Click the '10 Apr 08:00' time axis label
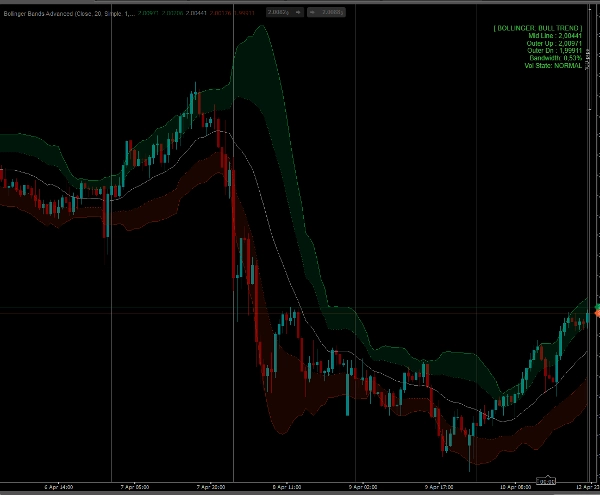 [x=515, y=487]
